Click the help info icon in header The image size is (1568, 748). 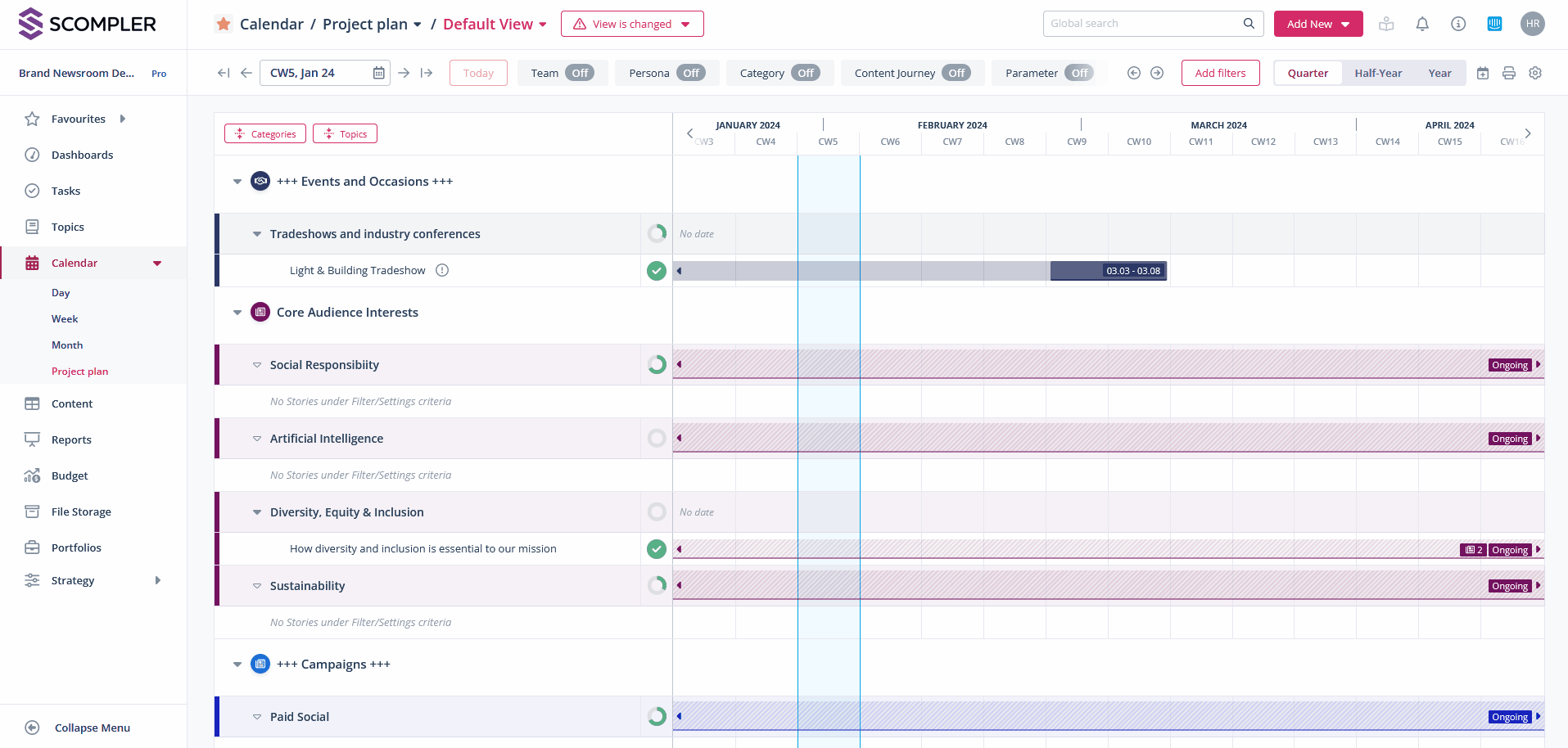pyautogui.click(x=1458, y=24)
